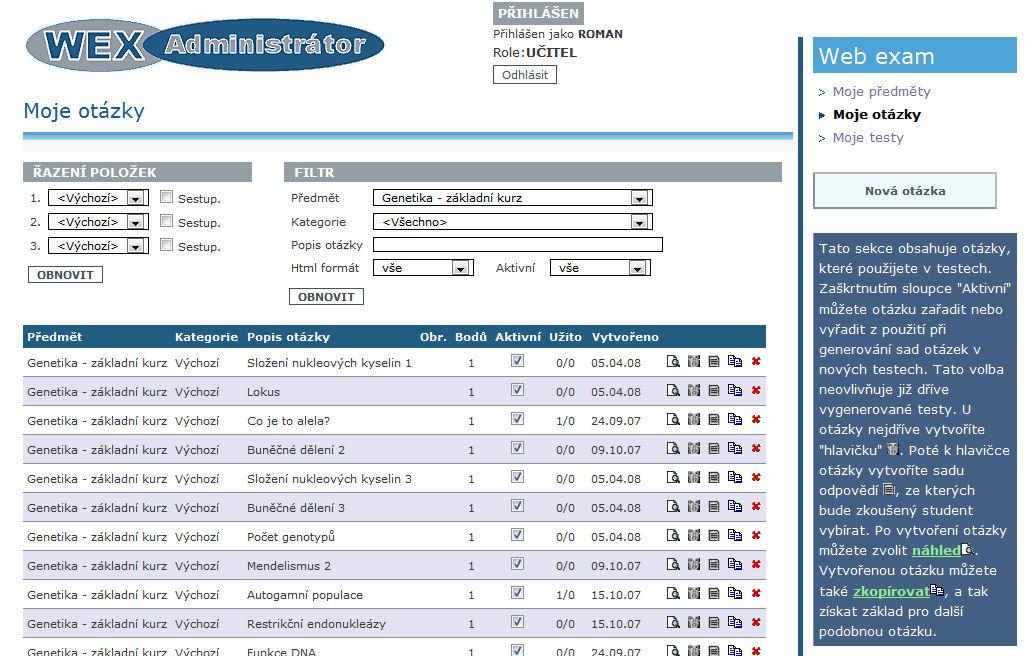The width and height of the screenshot is (1036, 656).
Task: Preview question 'Složení nukleových kyselin 1'
Action: (673, 361)
